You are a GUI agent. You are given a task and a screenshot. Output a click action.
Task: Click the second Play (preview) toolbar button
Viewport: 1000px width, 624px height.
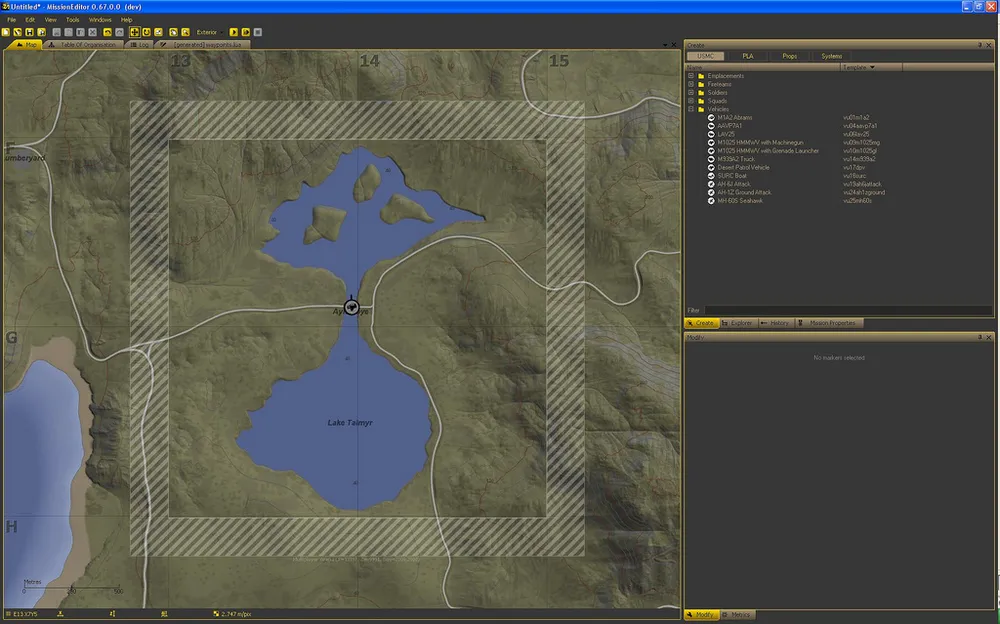click(x=246, y=32)
